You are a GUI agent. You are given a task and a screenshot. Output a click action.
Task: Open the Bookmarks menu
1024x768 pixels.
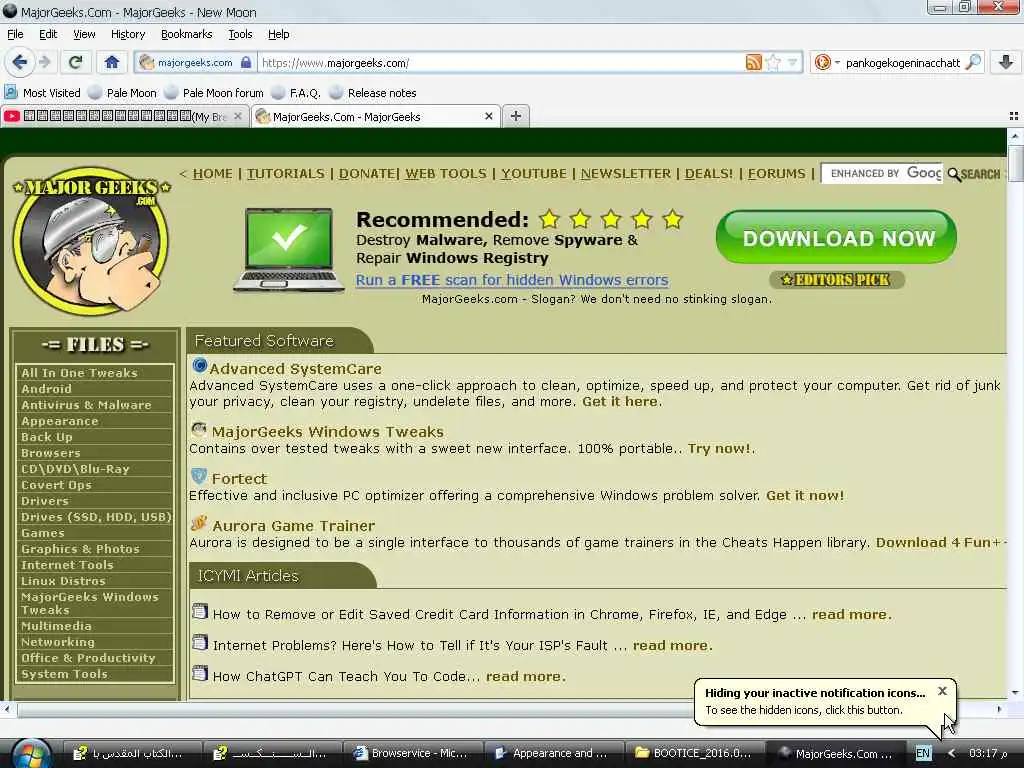(186, 34)
